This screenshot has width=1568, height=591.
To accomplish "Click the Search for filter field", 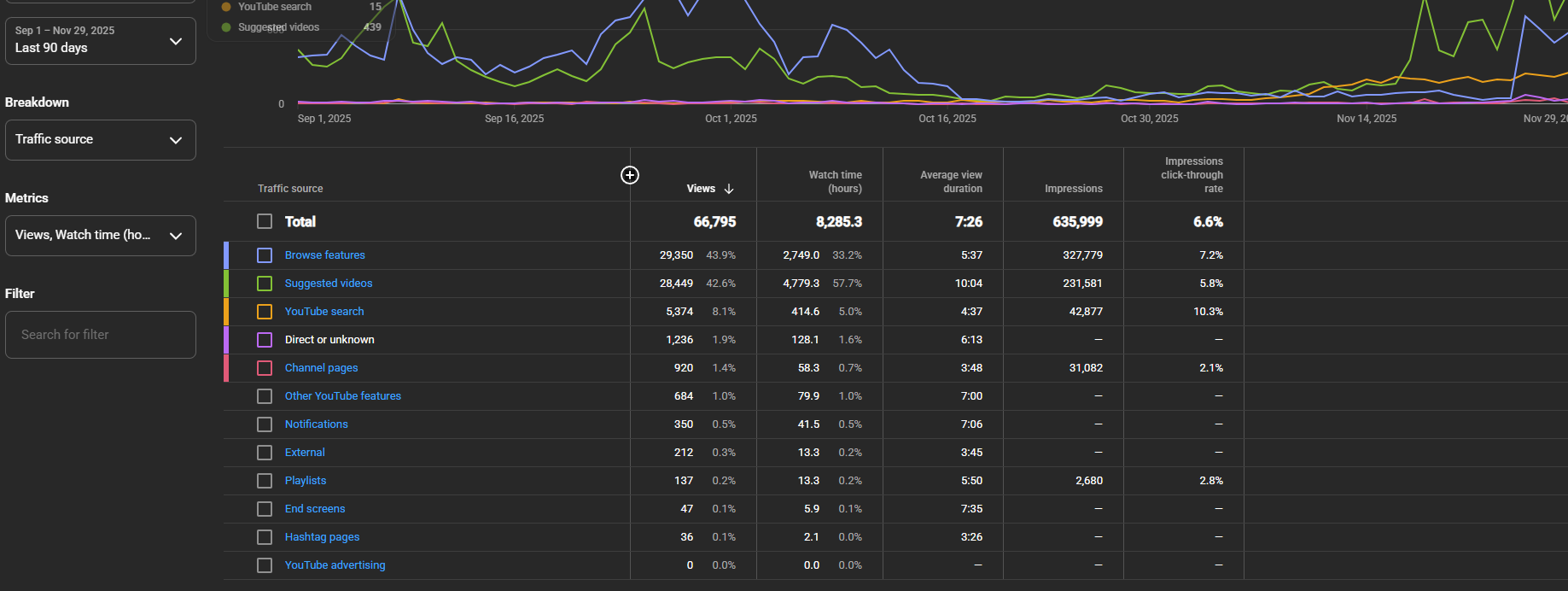I will [x=100, y=335].
